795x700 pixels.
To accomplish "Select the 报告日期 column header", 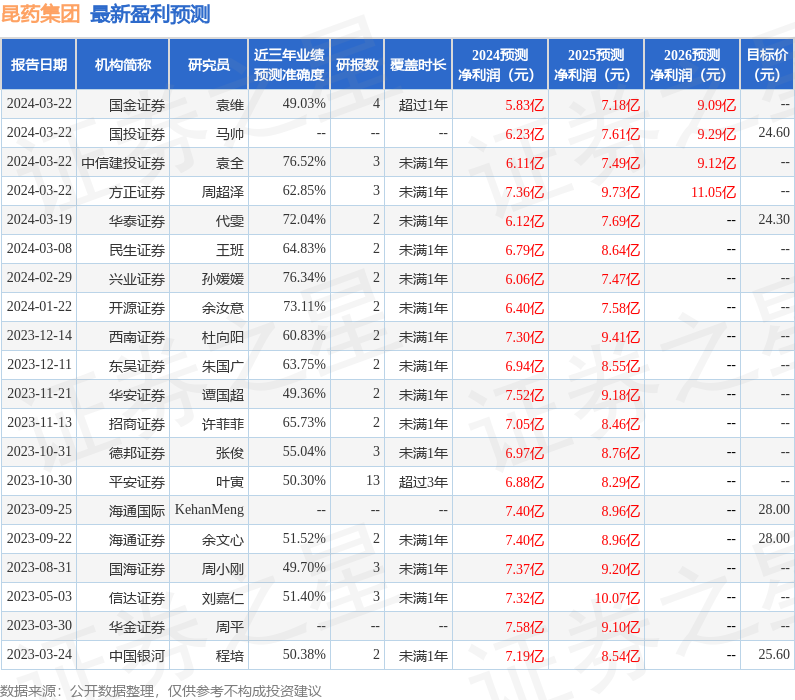I will pyautogui.click(x=39, y=64).
